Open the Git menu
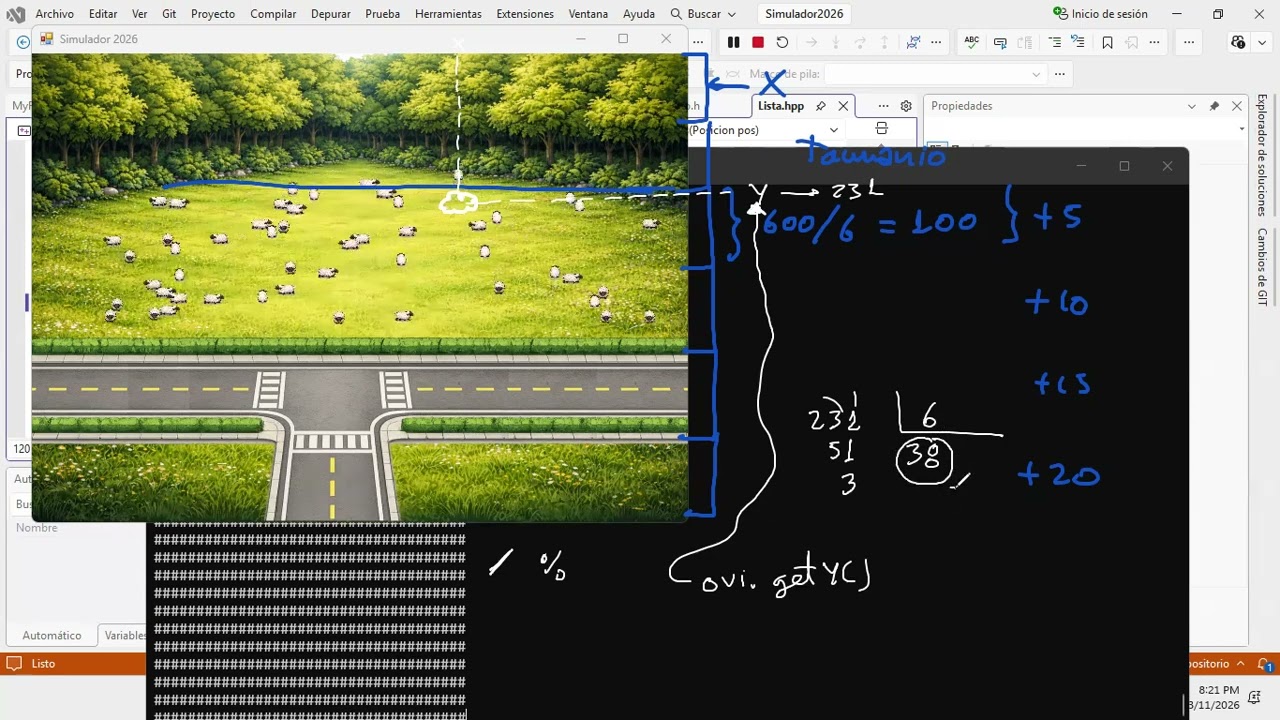The image size is (1280, 720). [169, 14]
